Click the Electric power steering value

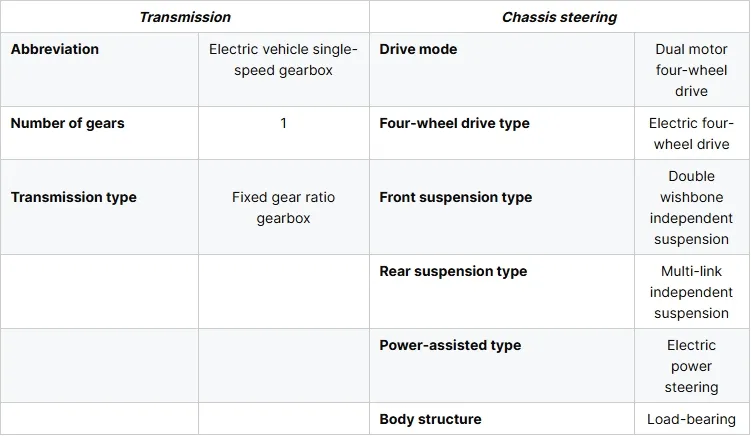tap(691, 366)
